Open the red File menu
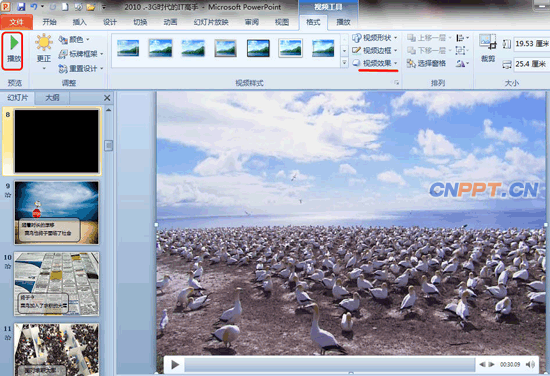This screenshot has height=376, width=550. point(16,22)
